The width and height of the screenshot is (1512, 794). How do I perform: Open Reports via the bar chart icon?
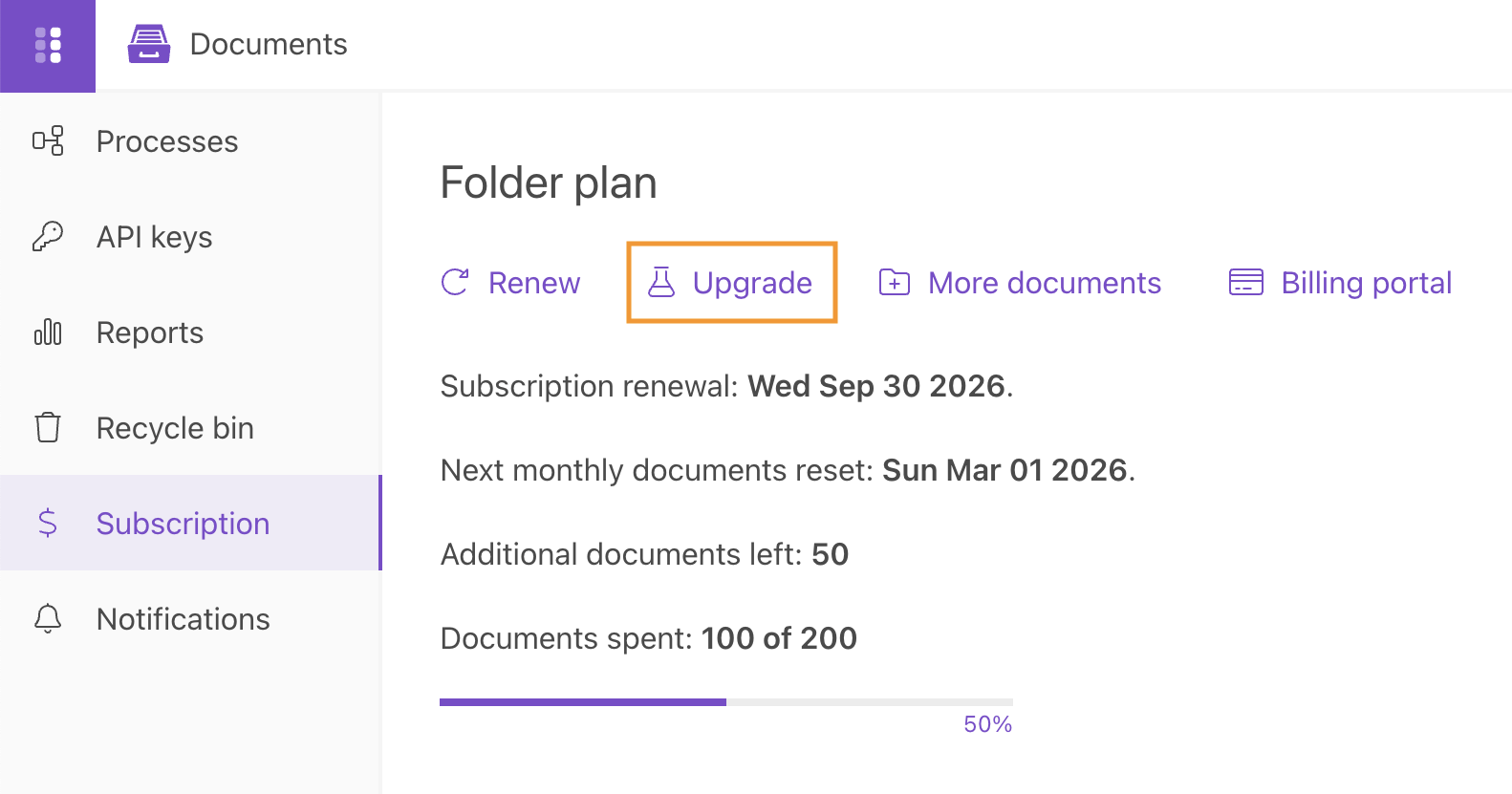click(48, 332)
